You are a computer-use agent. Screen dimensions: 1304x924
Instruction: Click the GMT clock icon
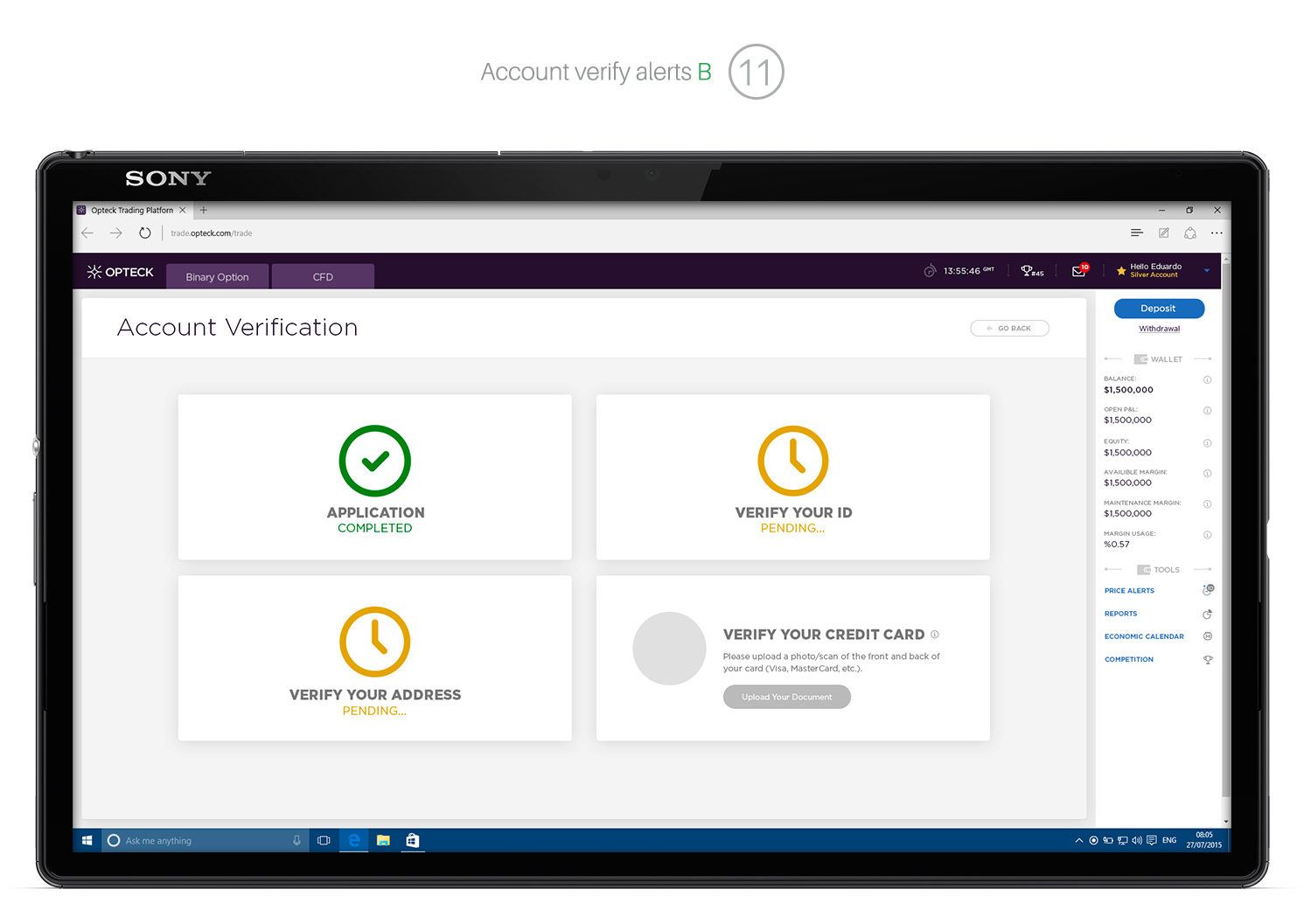pyautogui.click(x=930, y=270)
